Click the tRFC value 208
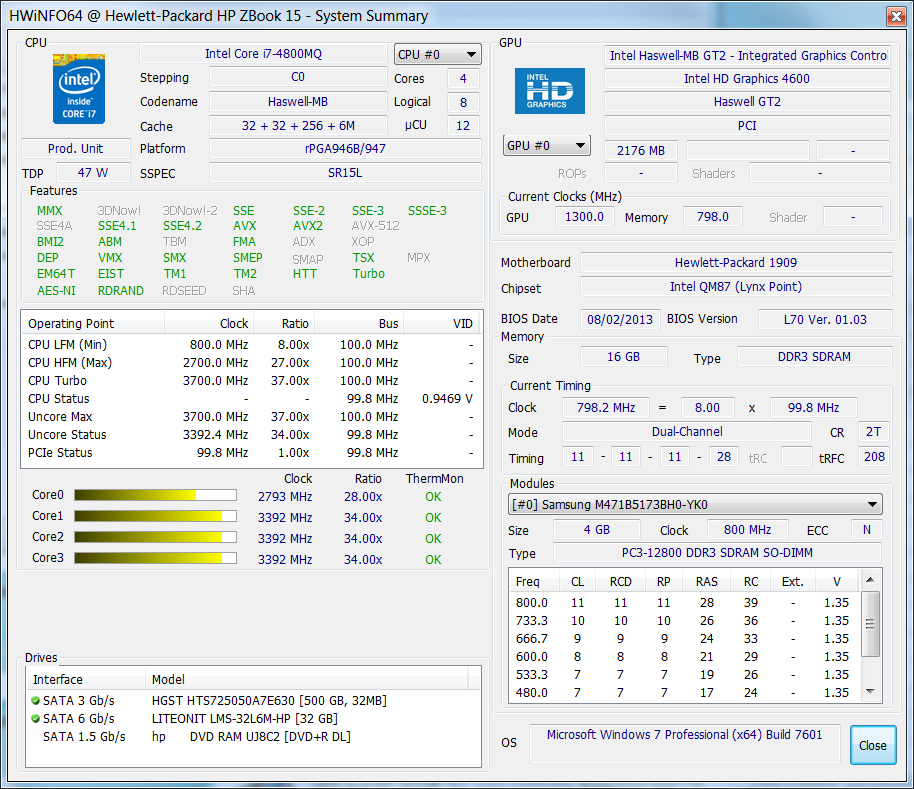The width and height of the screenshot is (914, 789). pos(874,457)
